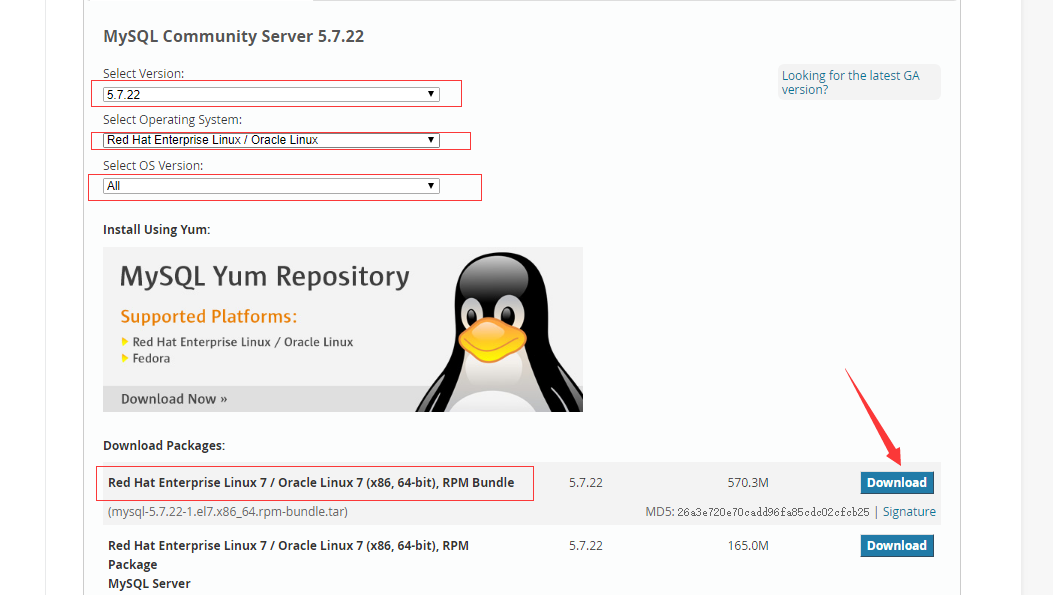Click the 165.0M file size value
Image resolution: width=1053 pixels, height=595 pixels.
[x=747, y=545]
